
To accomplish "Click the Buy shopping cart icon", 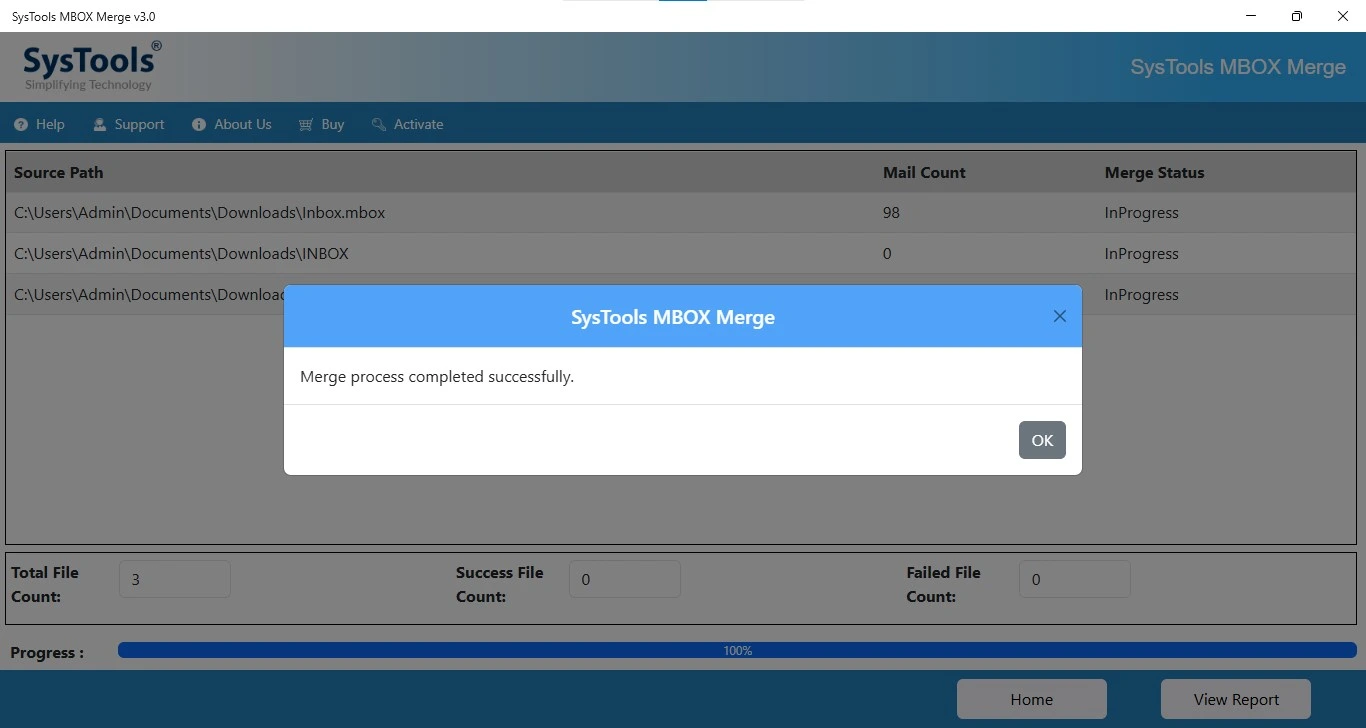I will pyautogui.click(x=306, y=125).
